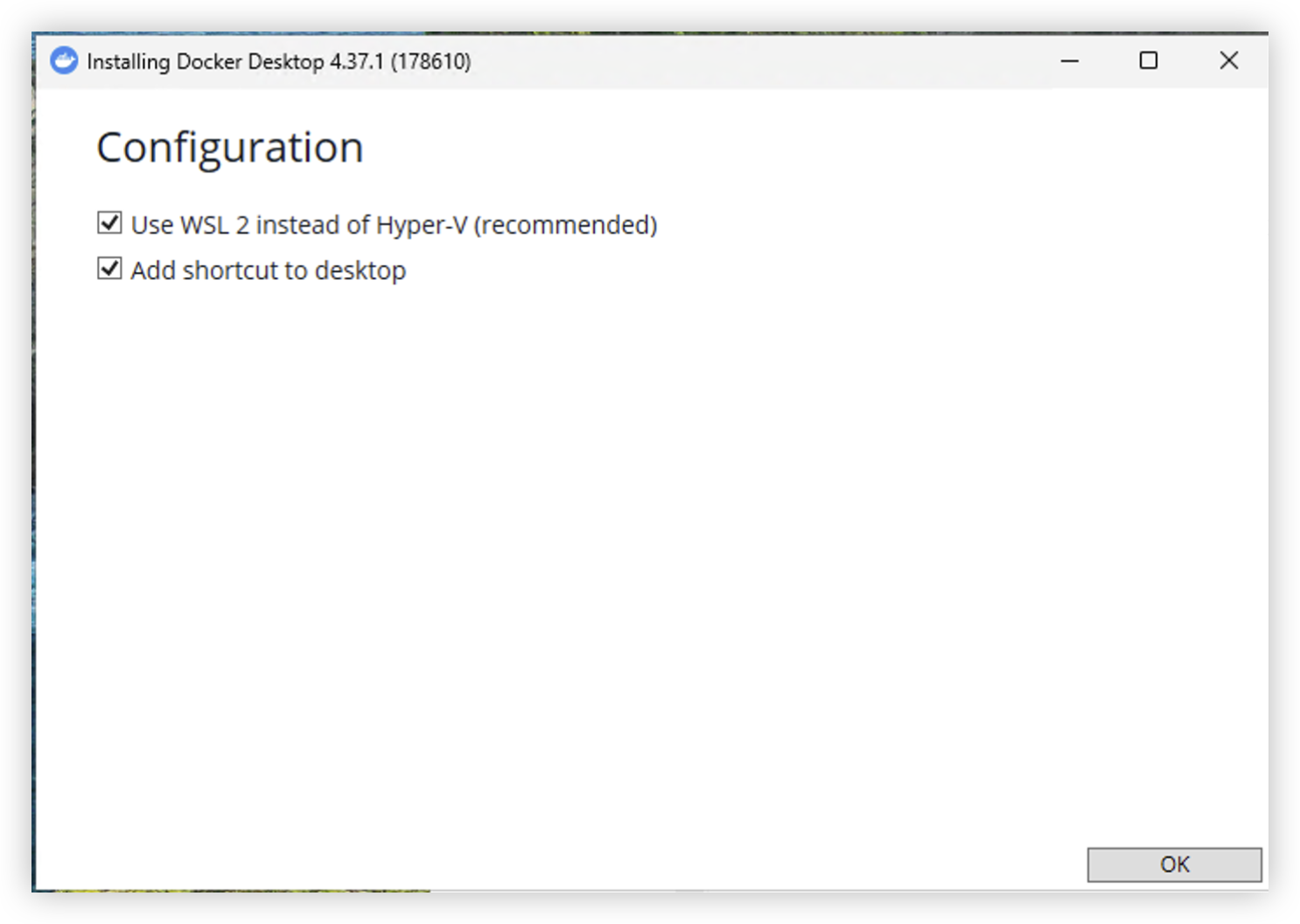The width and height of the screenshot is (1300, 924).
Task: Toggle Add shortcut to desktop checkbox
Action: pyautogui.click(x=109, y=269)
